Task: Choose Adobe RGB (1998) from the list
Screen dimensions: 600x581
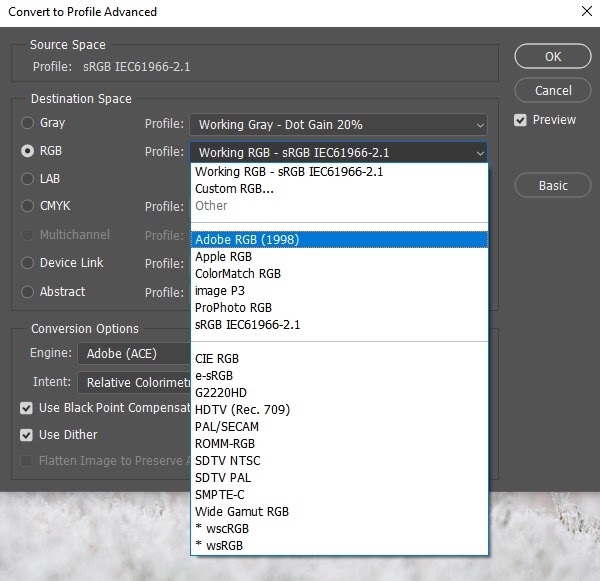Action: coord(339,240)
